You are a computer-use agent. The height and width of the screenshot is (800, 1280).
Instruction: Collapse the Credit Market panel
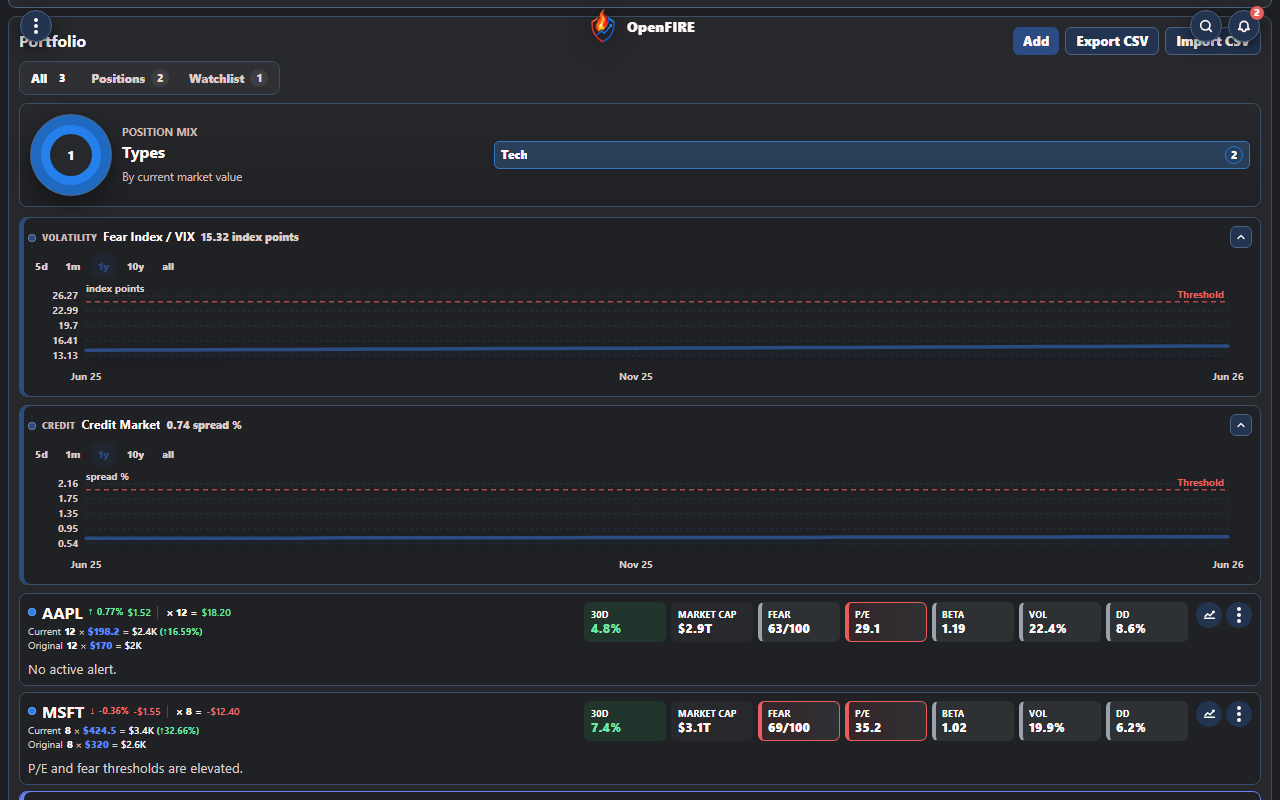click(x=1241, y=425)
